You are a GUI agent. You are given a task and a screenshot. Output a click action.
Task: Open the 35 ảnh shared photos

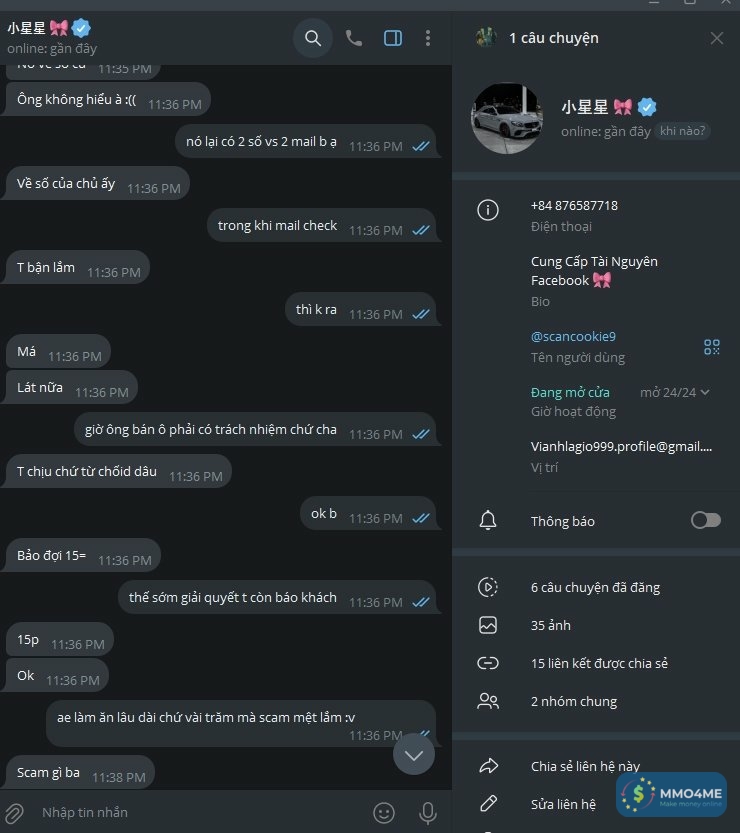coord(595,625)
